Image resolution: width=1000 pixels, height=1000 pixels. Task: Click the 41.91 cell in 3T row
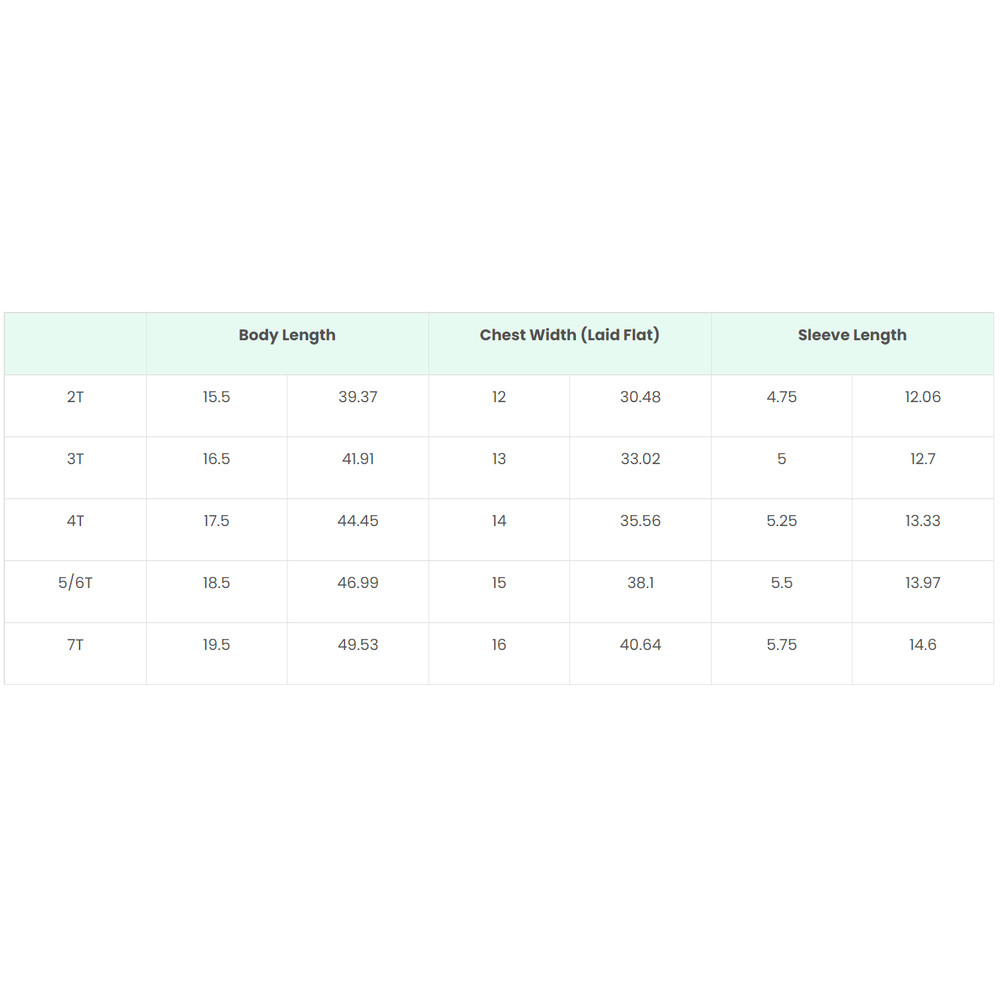point(358,459)
